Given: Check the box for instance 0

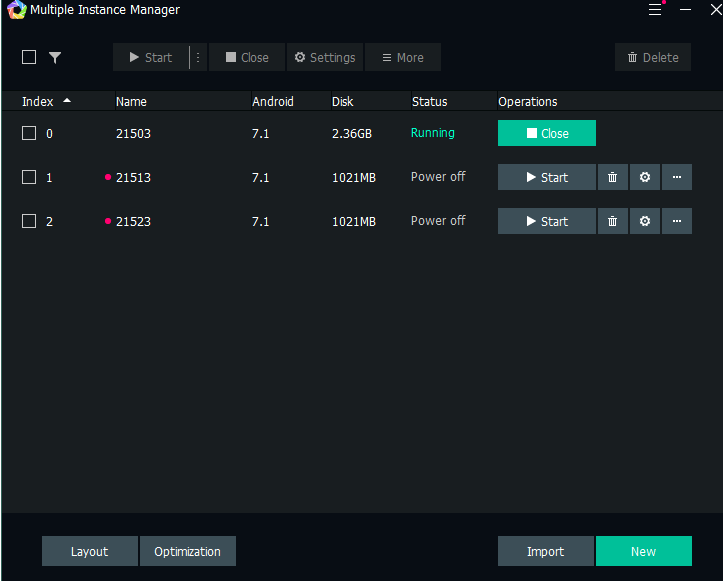Looking at the screenshot, I should (x=29, y=133).
